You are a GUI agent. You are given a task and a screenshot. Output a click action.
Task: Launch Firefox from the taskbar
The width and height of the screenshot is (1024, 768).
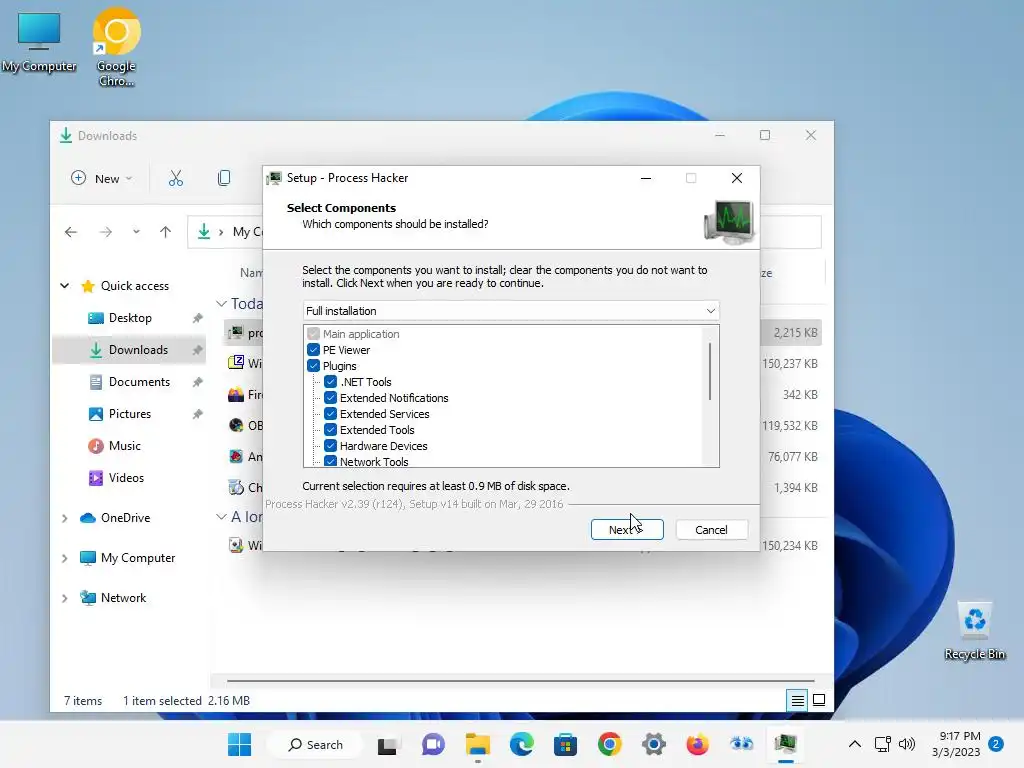tap(697, 744)
